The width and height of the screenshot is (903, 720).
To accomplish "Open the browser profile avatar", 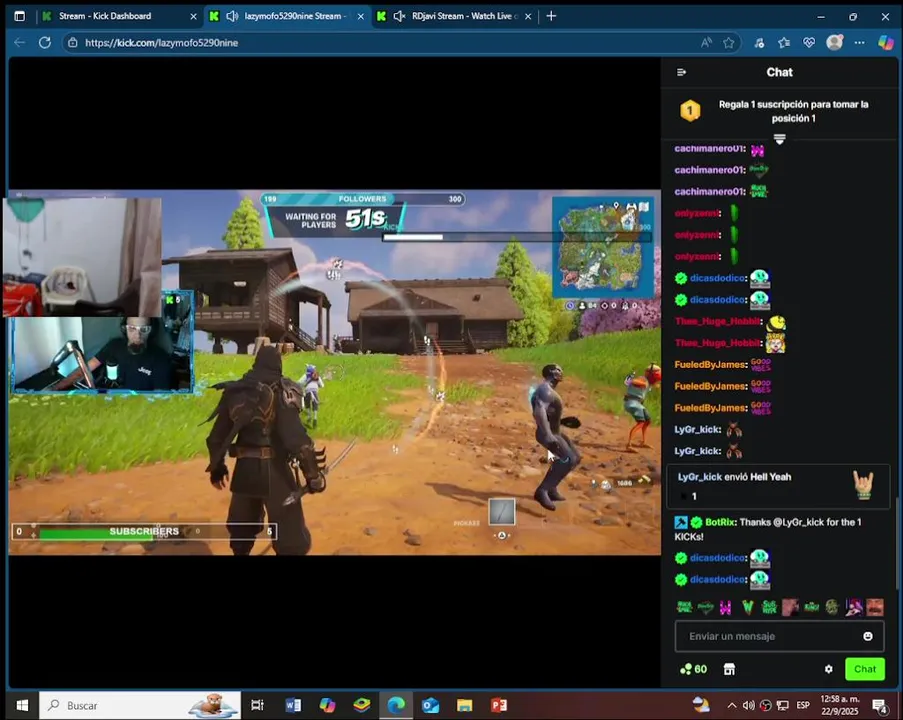I will tap(834, 42).
